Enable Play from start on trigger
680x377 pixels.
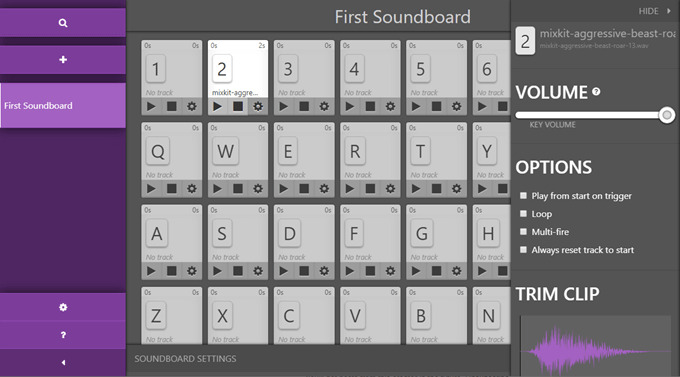click(x=523, y=196)
